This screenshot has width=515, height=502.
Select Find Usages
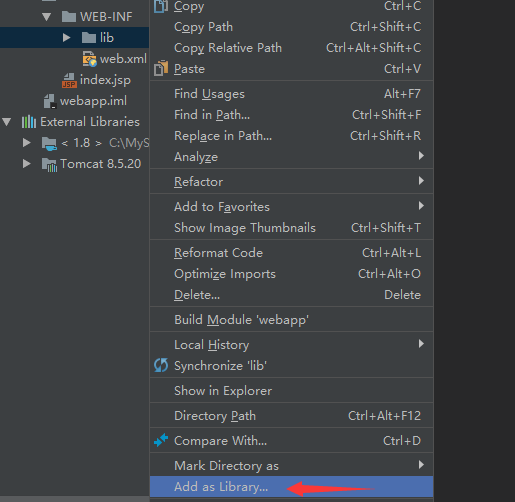[292, 94]
